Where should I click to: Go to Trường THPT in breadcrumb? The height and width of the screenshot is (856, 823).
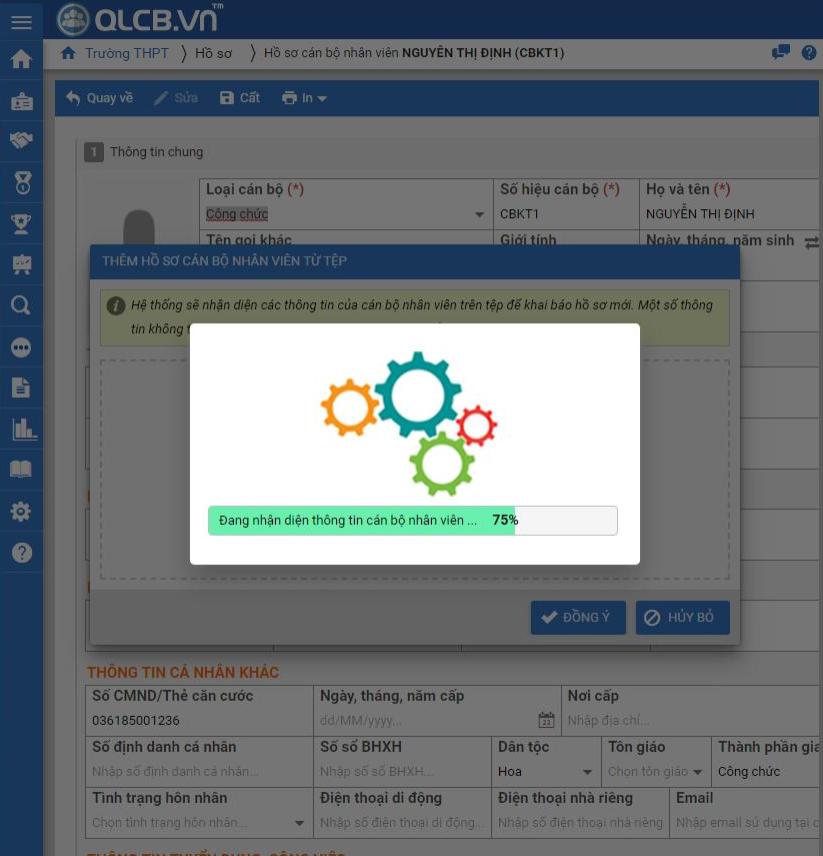126,53
